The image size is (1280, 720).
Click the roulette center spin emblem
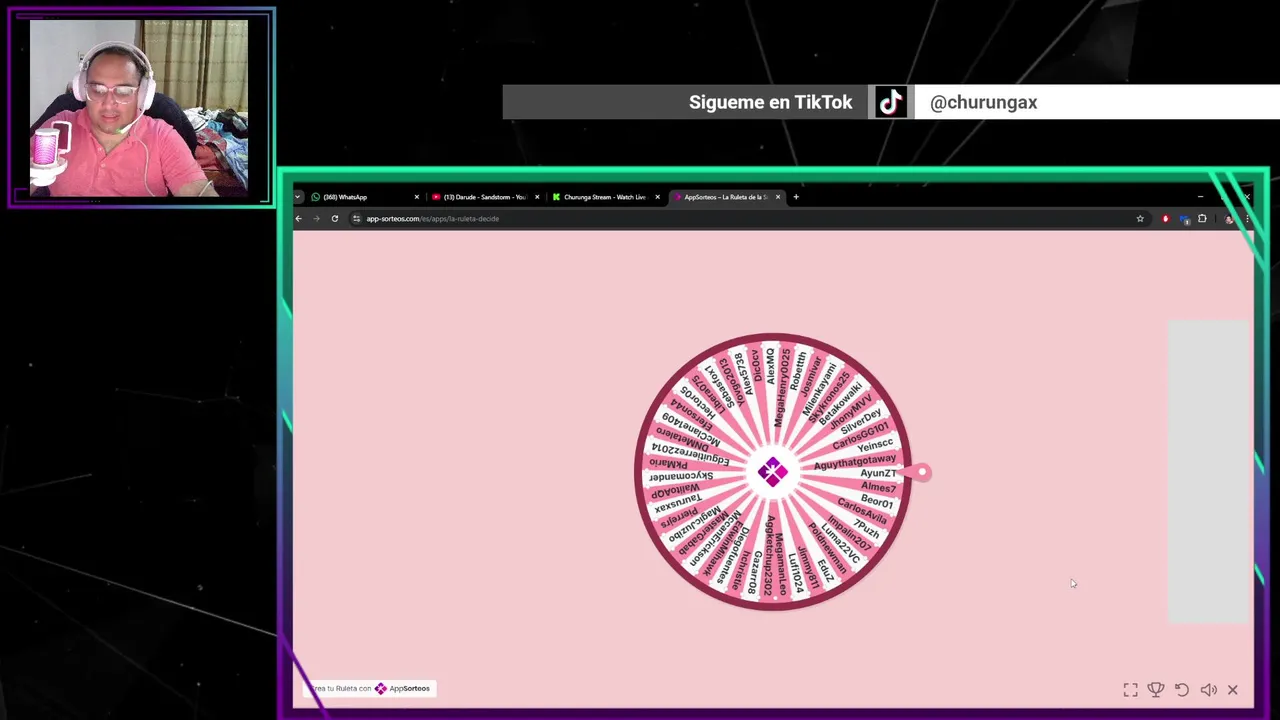coord(772,472)
